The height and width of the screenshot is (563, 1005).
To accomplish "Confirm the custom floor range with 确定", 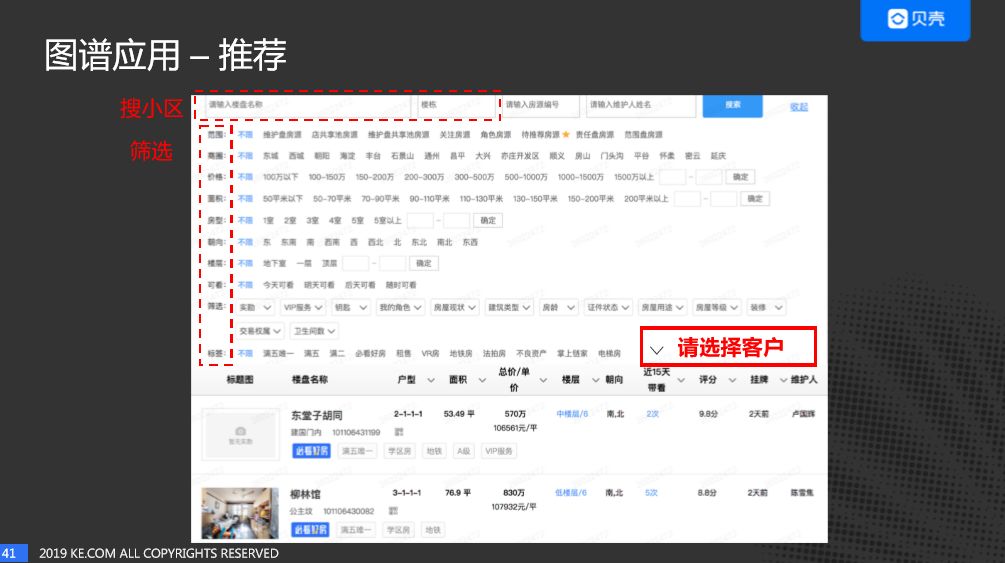I will click(424, 264).
